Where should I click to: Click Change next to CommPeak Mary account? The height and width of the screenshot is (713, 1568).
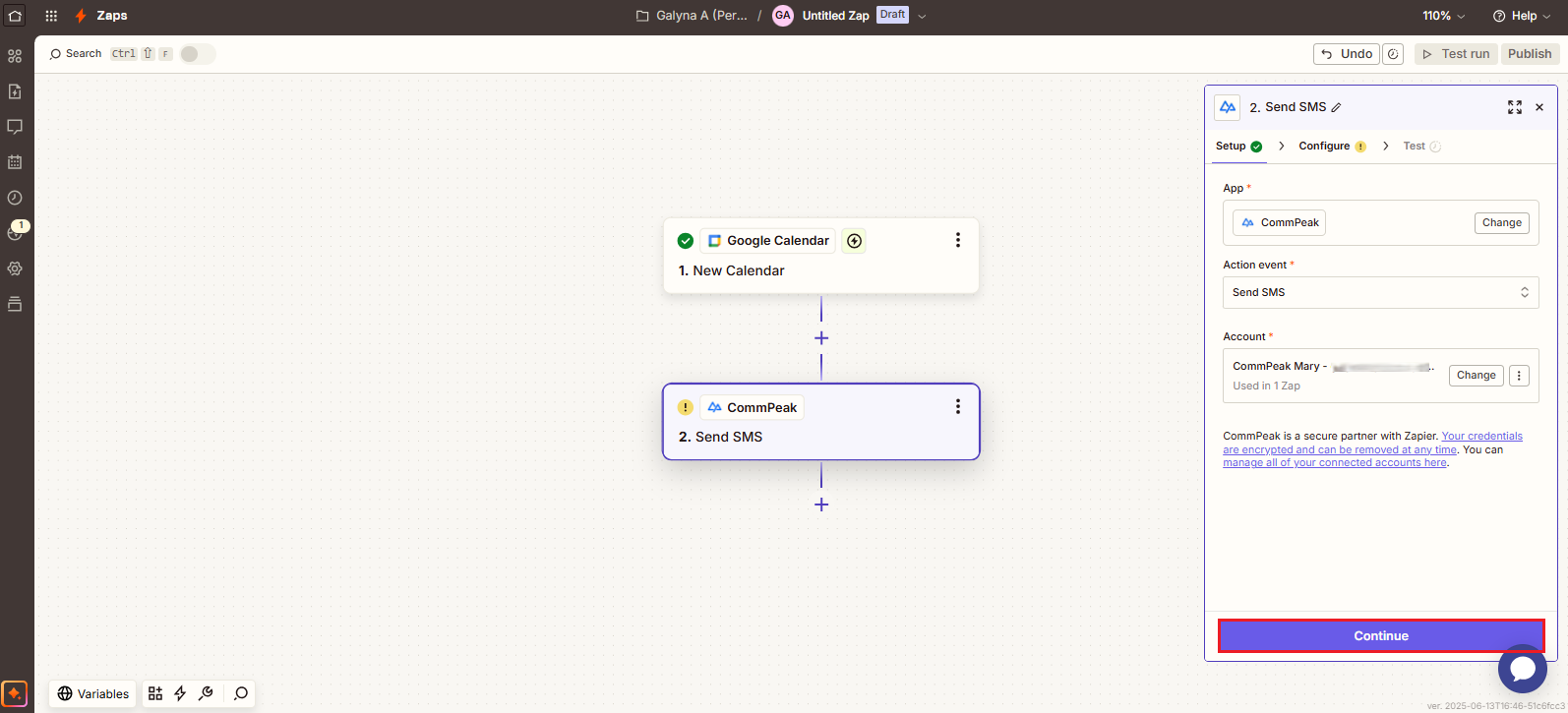click(1476, 376)
